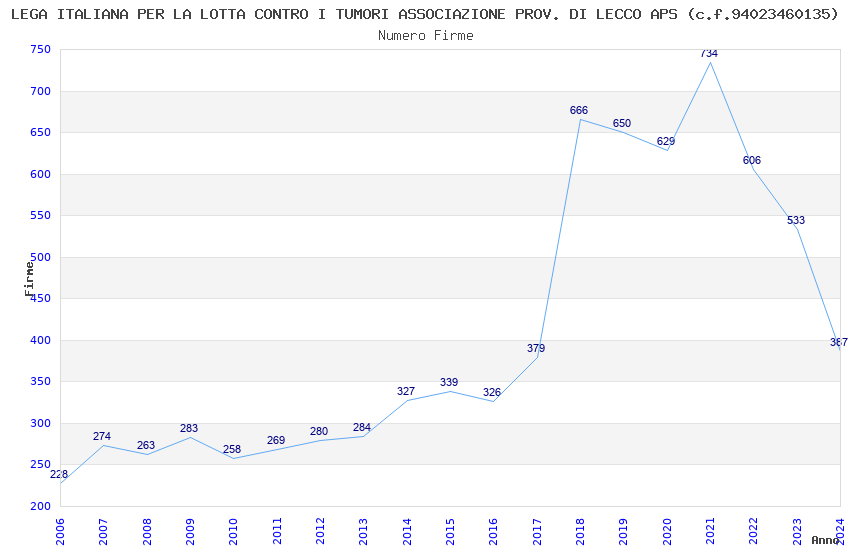Click x-axis year 2015
Image resolution: width=850 pixels, height=550 pixels.
[450, 532]
